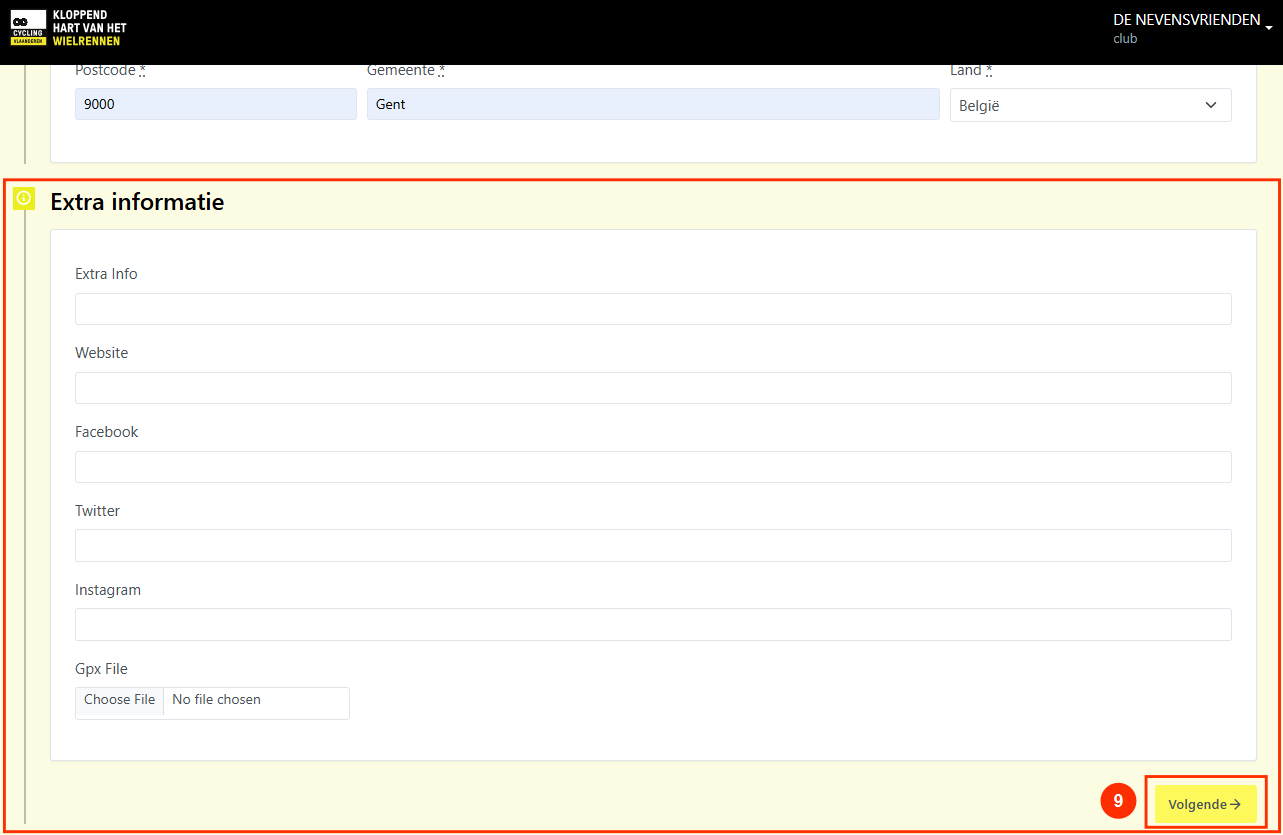
Task: Click the Postcode field containing 9000
Action: coord(216,104)
